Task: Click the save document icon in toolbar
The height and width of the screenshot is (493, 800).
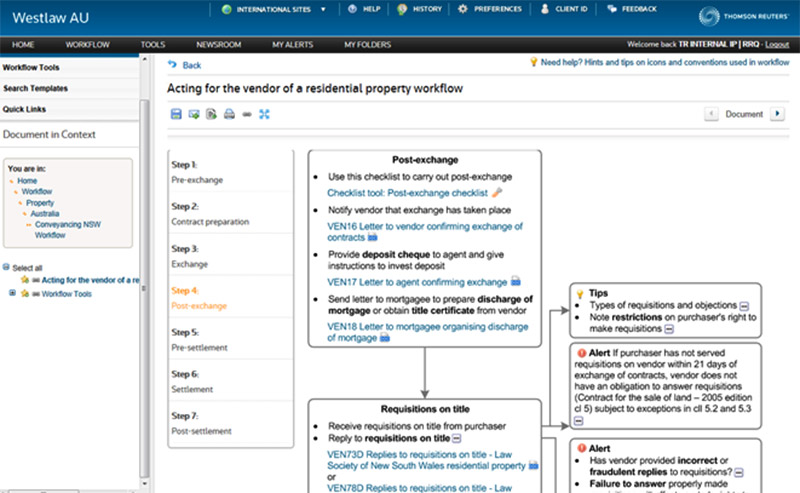Action: 176,115
